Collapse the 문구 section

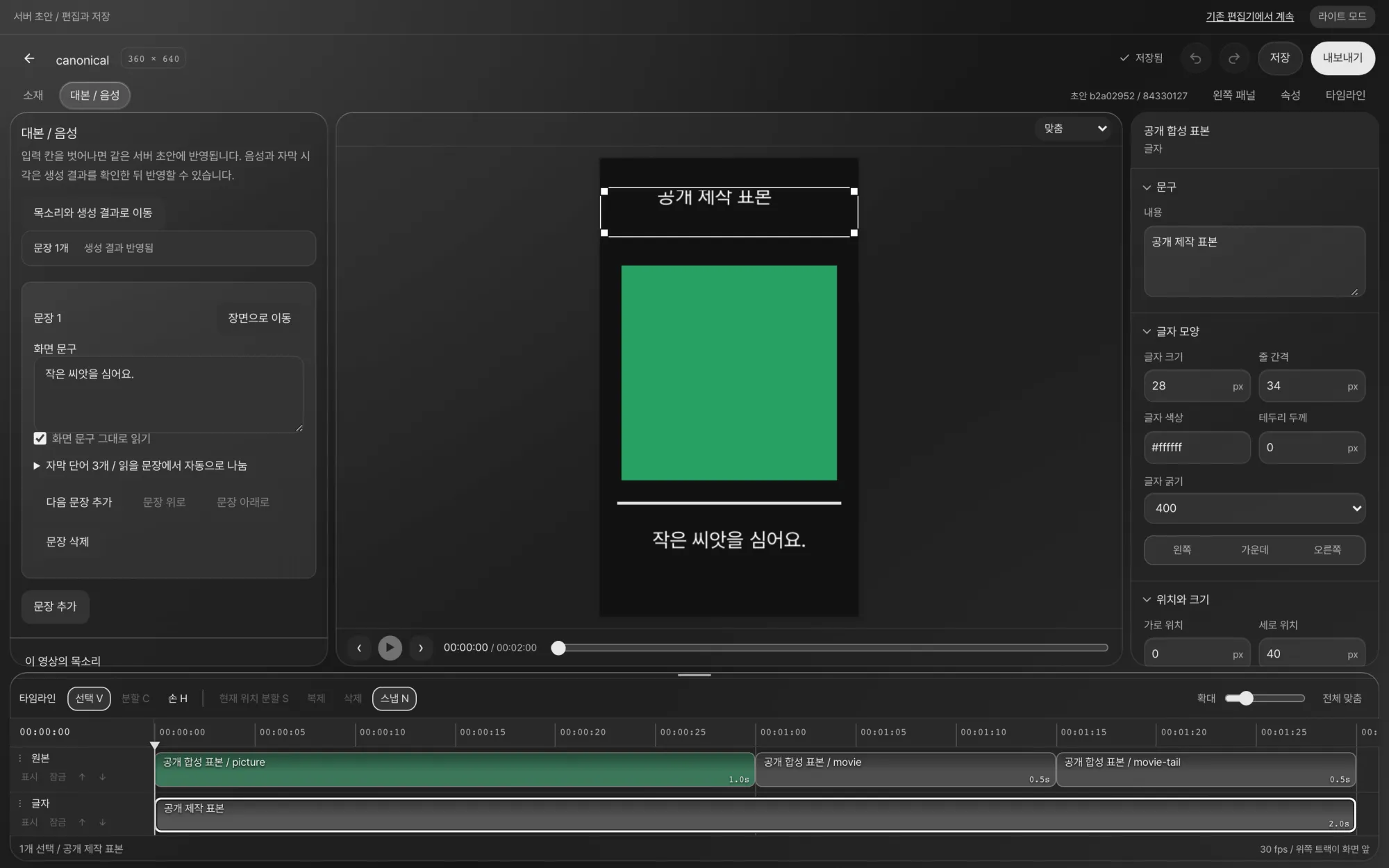tap(1160, 187)
